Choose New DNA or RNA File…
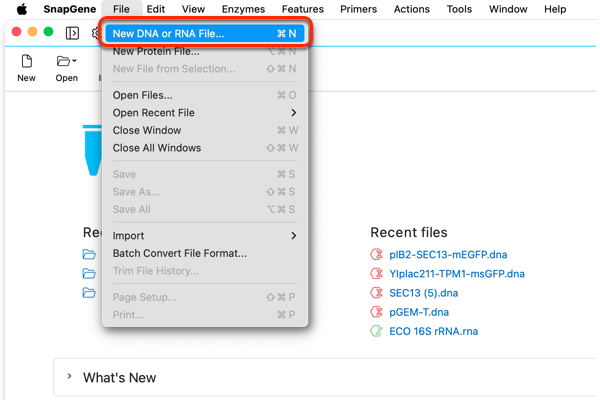 coord(205,34)
